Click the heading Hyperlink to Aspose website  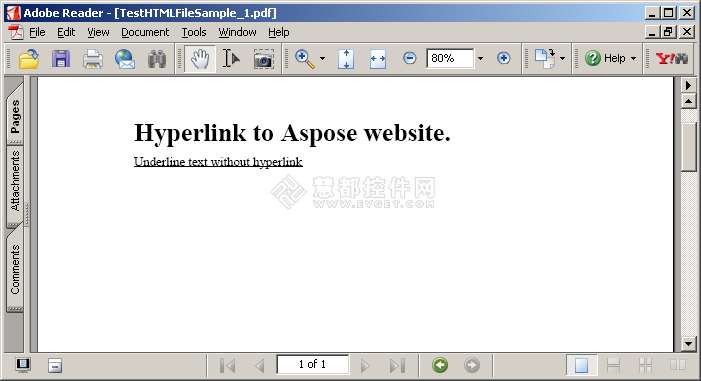click(292, 133)
